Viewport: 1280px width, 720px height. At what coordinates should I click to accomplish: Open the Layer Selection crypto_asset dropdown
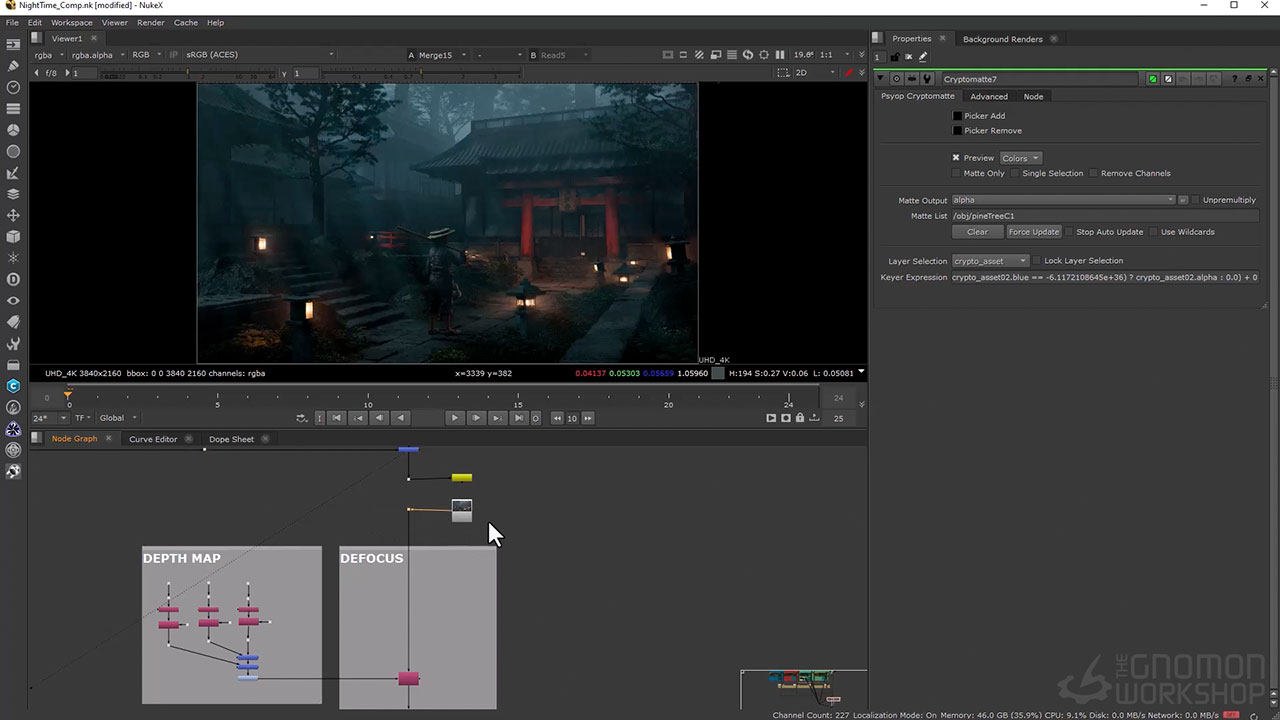coord(989,261)
